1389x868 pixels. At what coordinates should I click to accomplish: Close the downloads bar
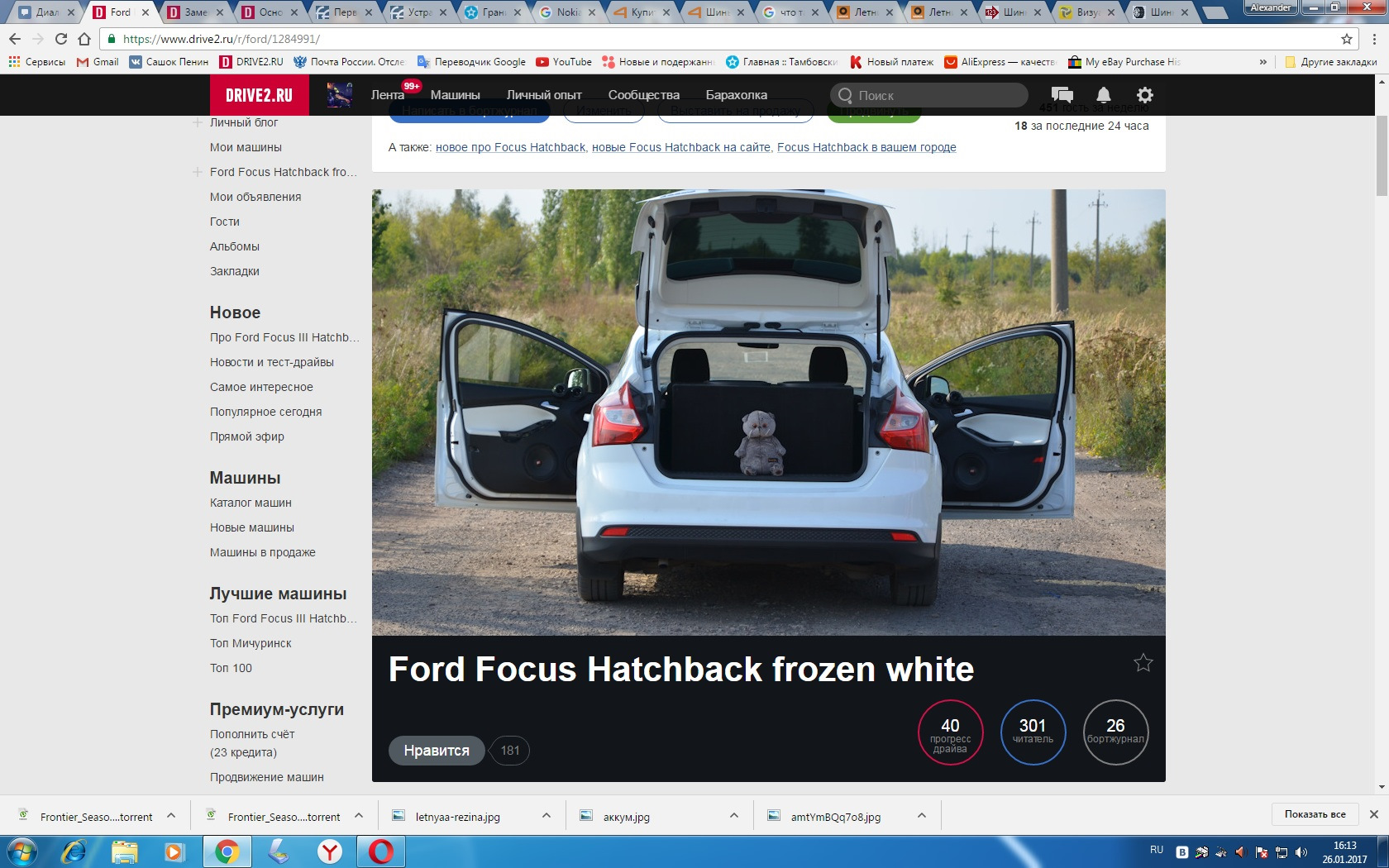(1374, 814)
